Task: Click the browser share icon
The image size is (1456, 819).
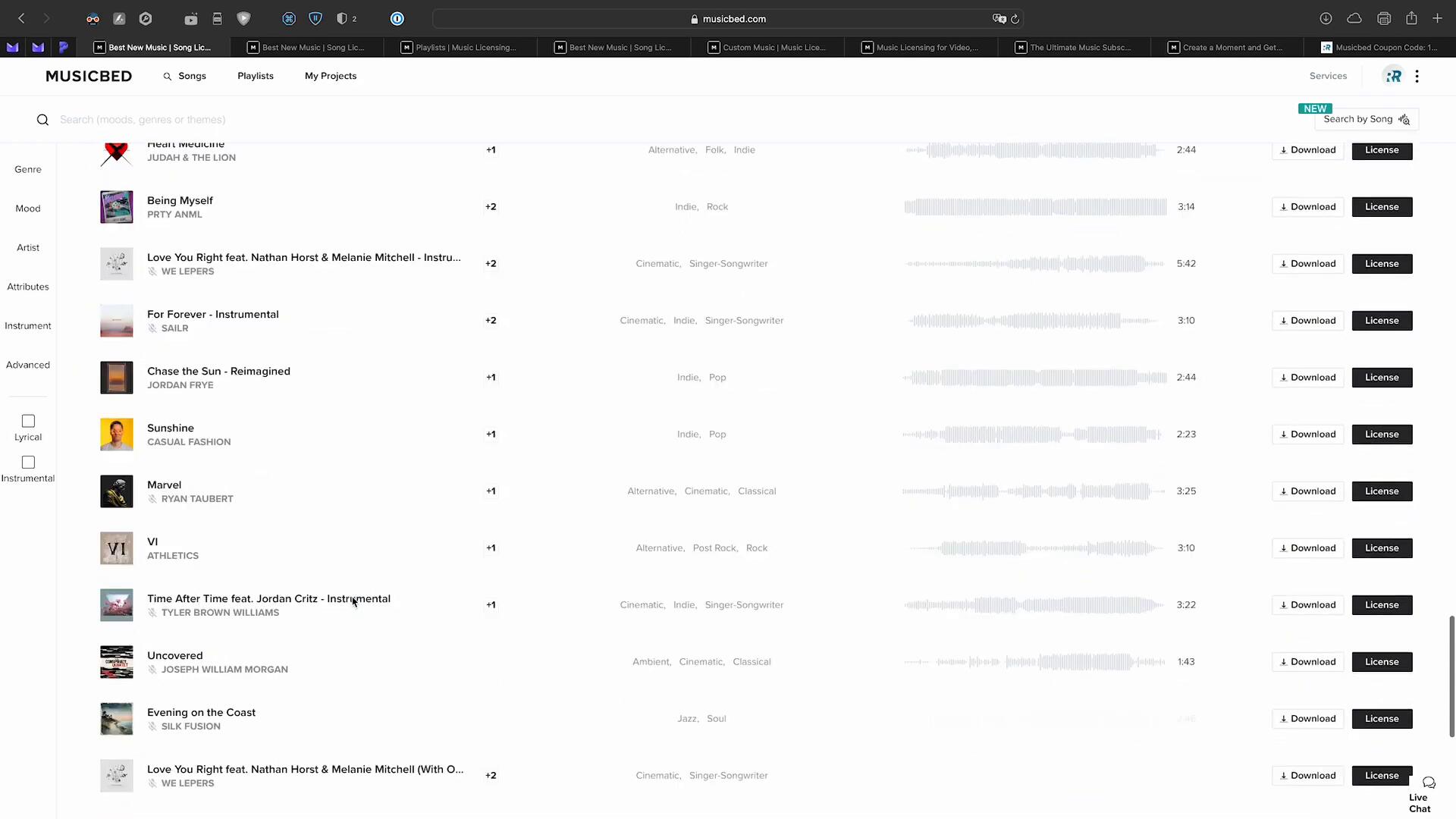Action: (x=1411, y=18)
